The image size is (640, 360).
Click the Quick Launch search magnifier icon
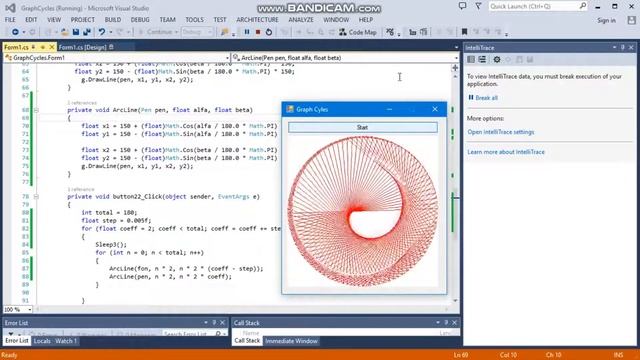click(583, 6)
